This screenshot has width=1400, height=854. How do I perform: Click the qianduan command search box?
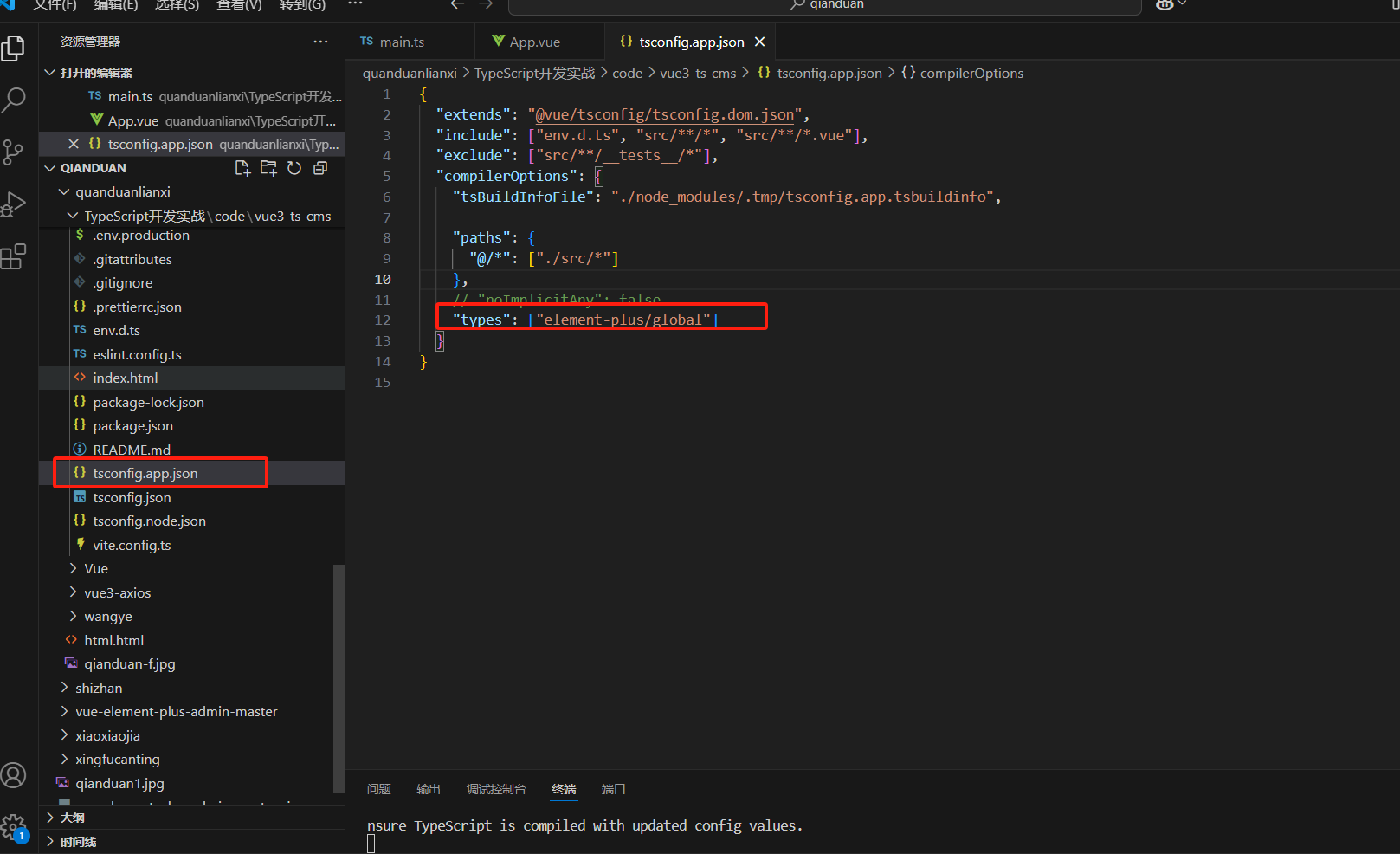click(824, 5)
